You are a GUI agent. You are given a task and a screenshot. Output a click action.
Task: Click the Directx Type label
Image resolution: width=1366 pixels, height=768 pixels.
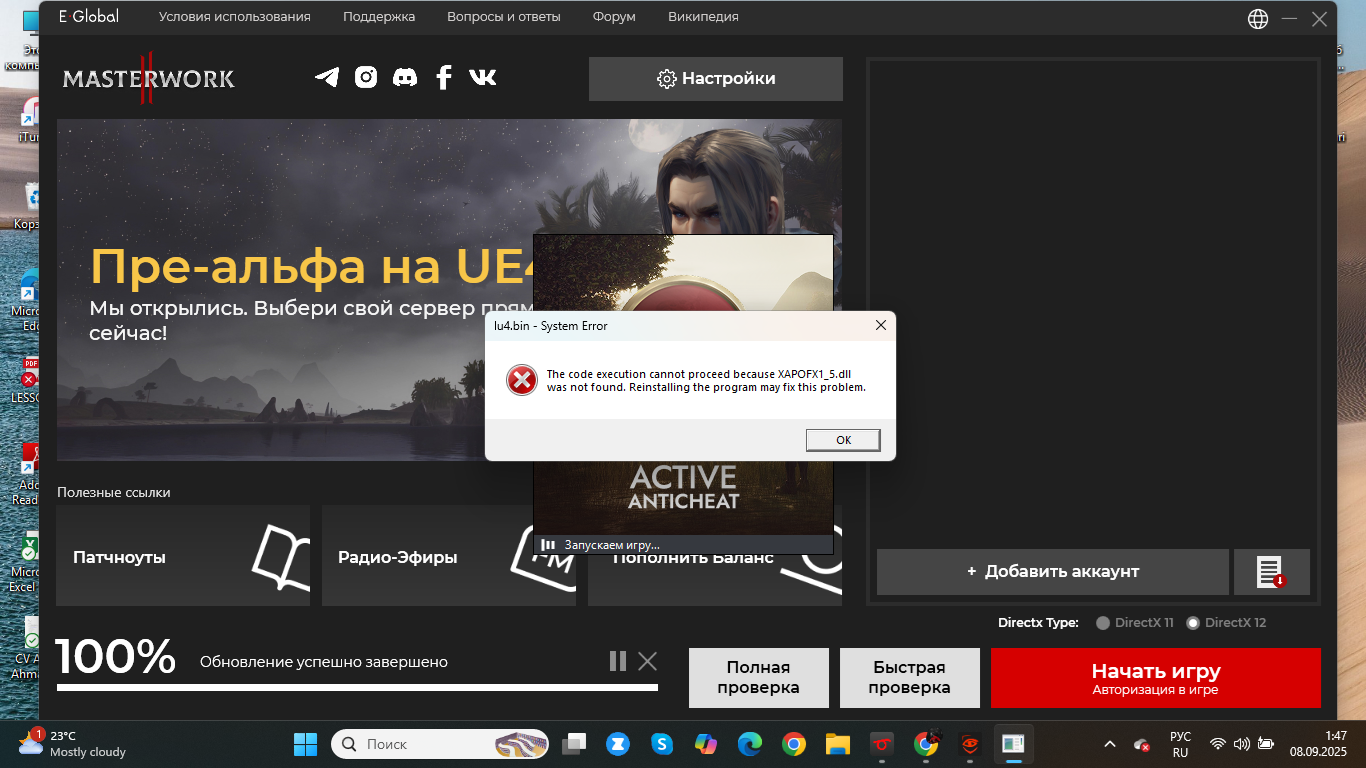(1038, 623)
